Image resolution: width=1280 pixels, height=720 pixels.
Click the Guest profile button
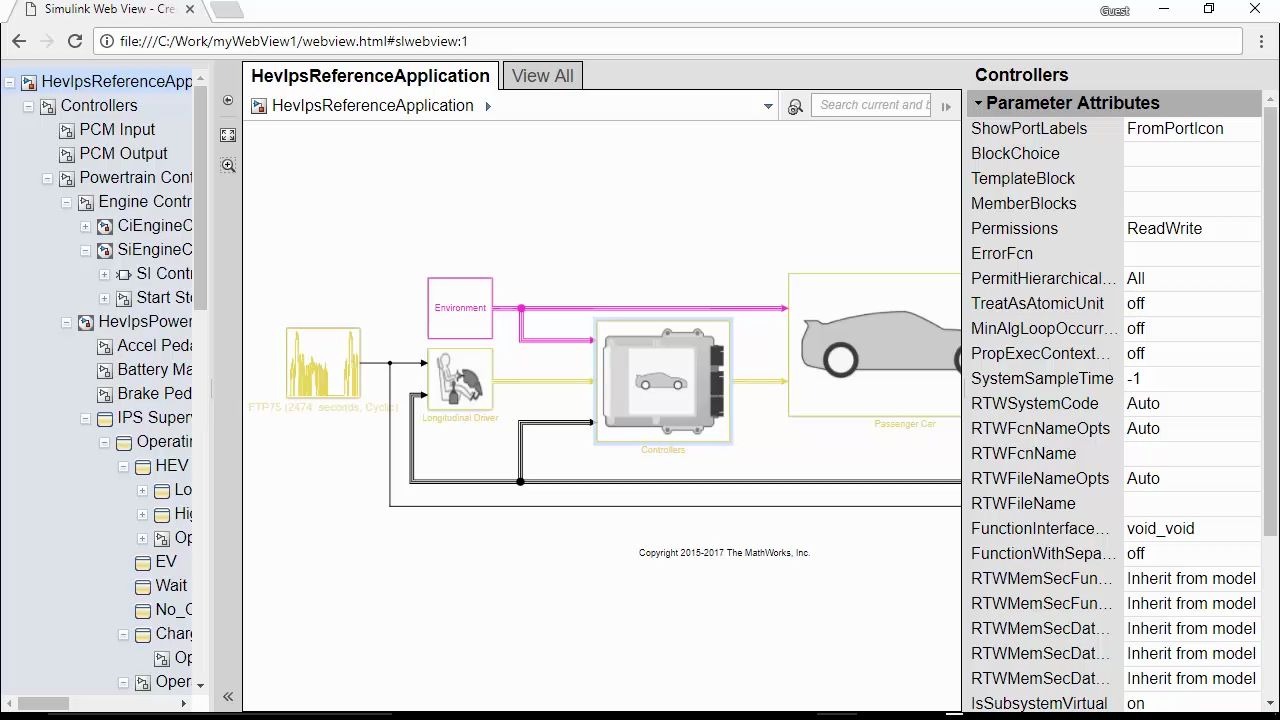[x=1115, y=11]
